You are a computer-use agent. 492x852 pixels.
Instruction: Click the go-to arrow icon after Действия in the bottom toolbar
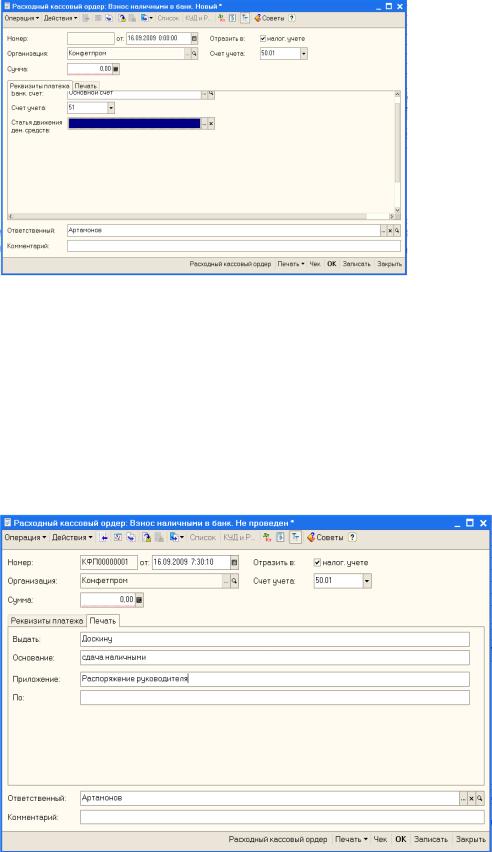(x=104, y=537)
